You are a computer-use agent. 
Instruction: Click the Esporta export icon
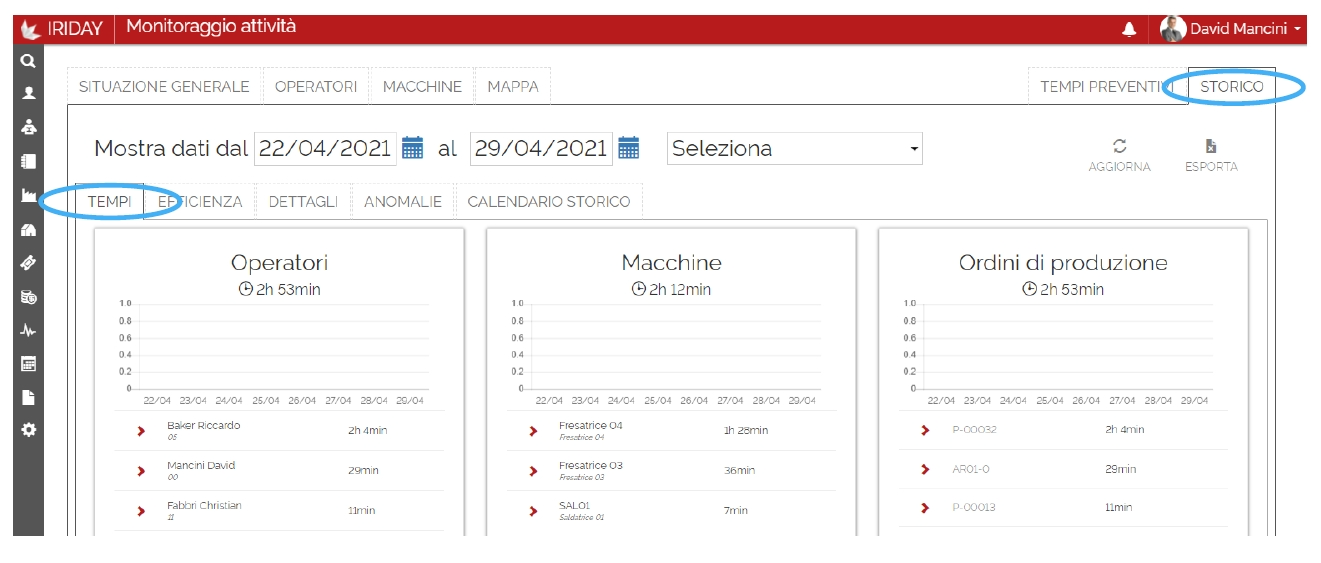click(x=1211, y=147)
